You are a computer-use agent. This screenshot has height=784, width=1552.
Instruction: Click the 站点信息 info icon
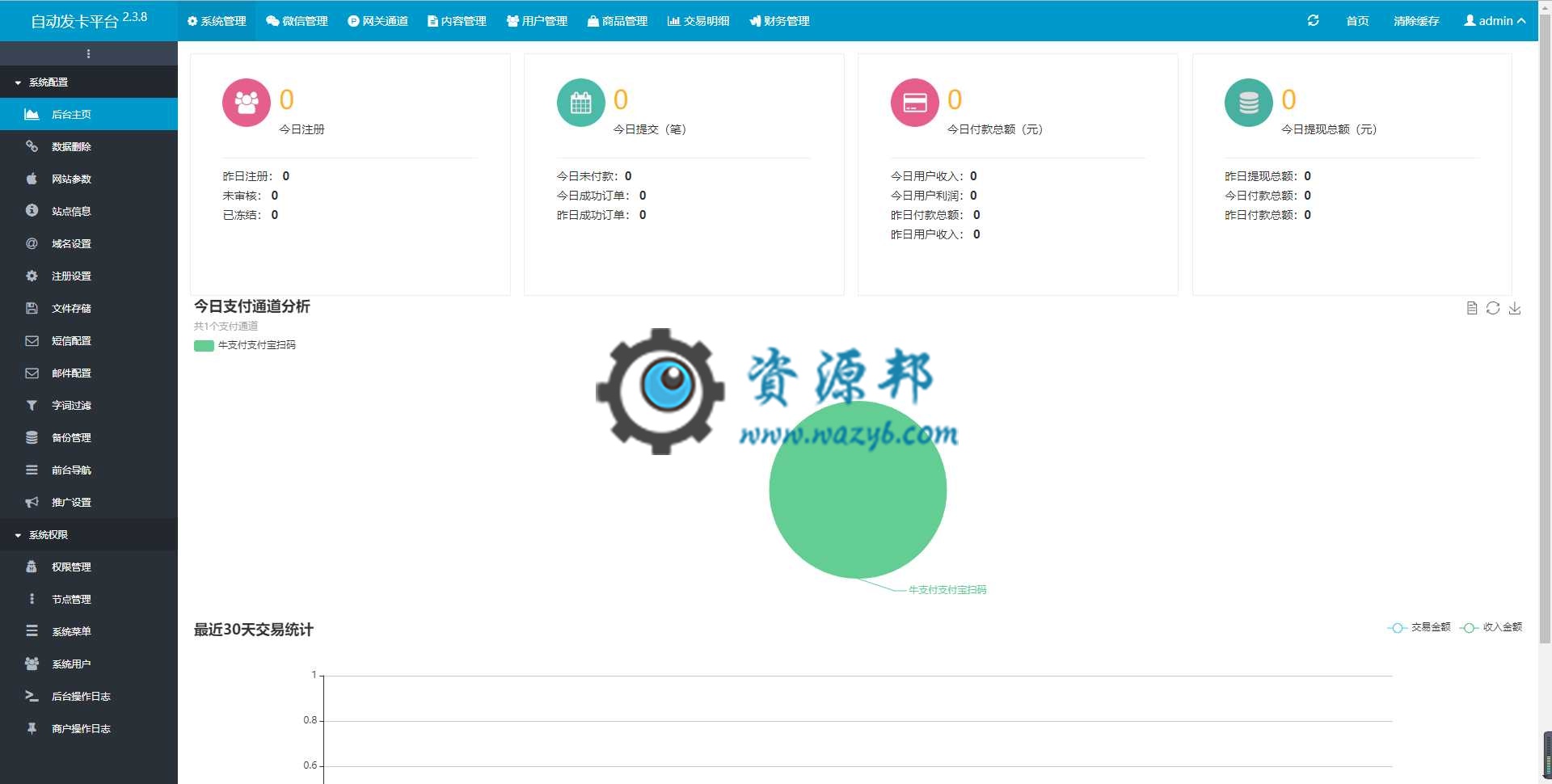(x=32, y=211)
